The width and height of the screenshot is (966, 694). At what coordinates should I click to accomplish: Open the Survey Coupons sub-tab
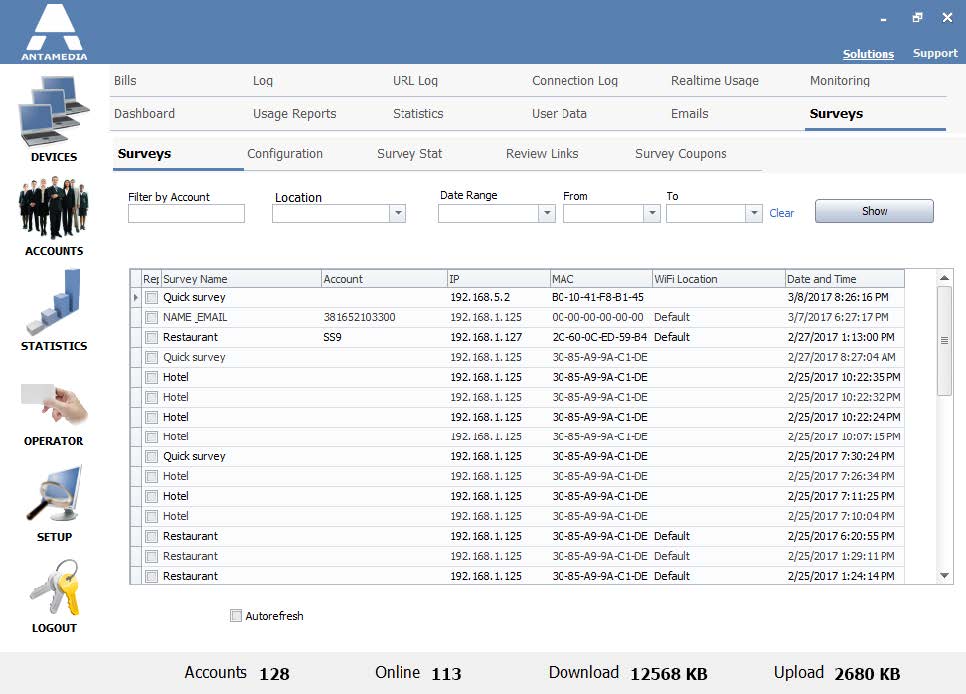(x=680, y=153)
